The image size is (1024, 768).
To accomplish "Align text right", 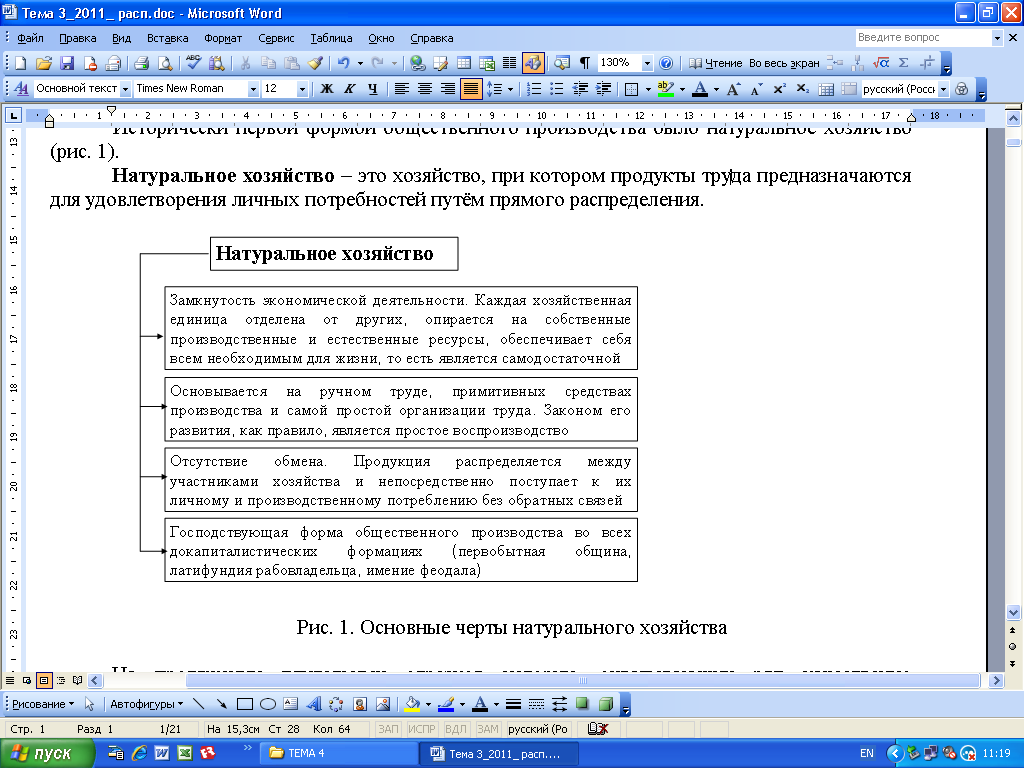I will [x=447, y=89].
